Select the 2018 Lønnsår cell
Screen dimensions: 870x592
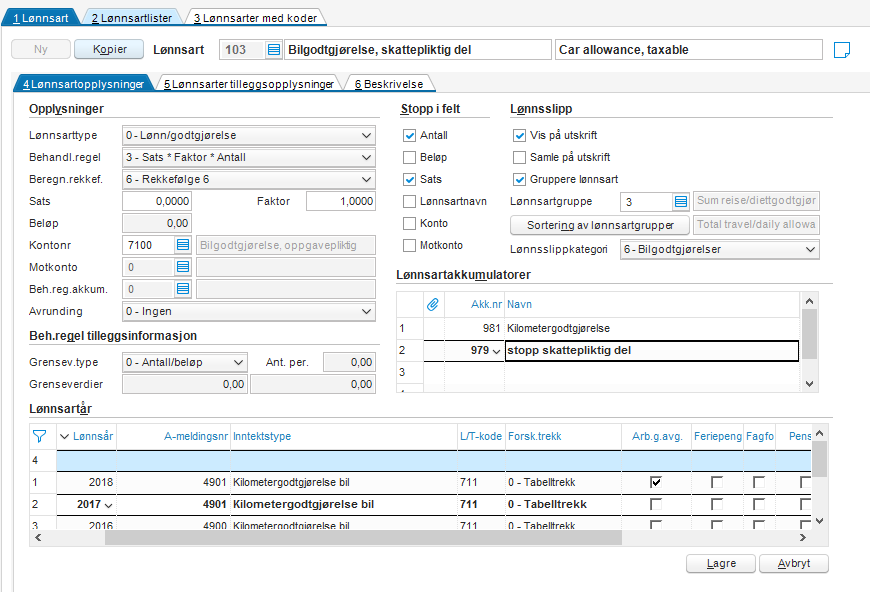[87, 482]
